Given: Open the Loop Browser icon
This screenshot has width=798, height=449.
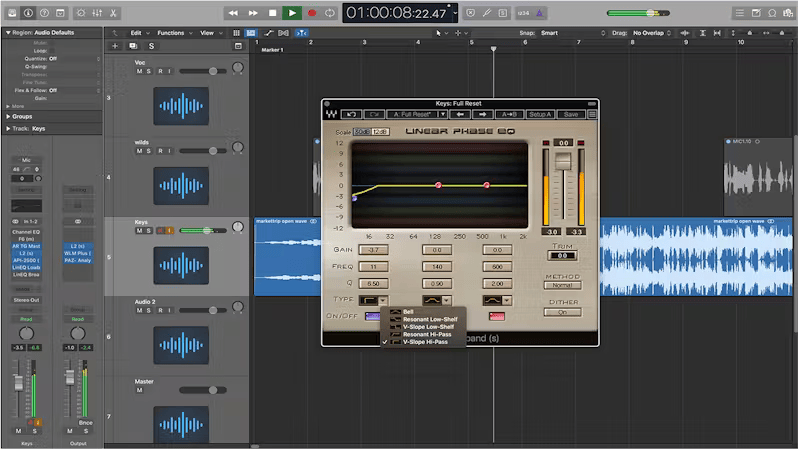Looking at the screenshot, I should coord(772,13).
